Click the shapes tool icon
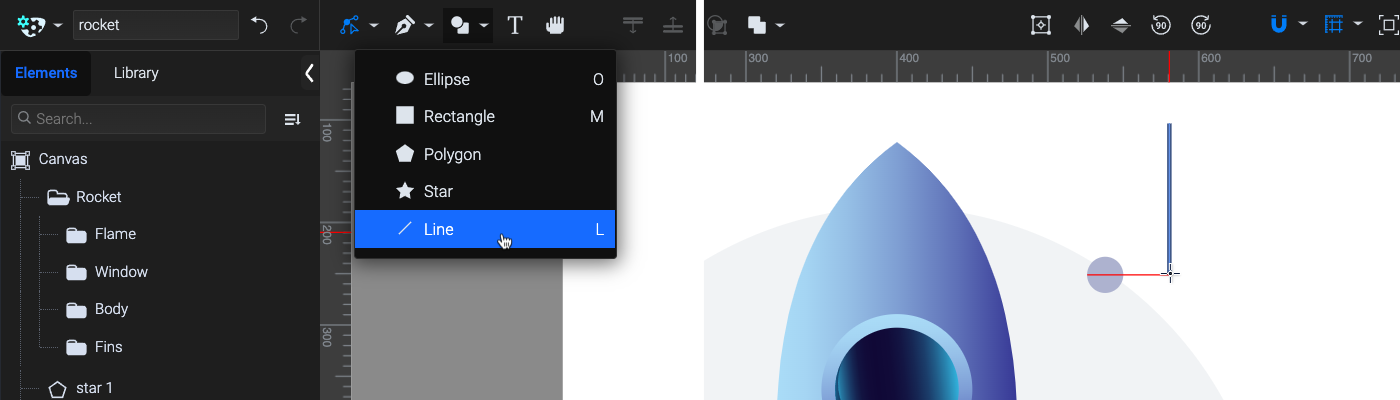The height and width of the screenshot is (400, 1400). pos(460,25)
